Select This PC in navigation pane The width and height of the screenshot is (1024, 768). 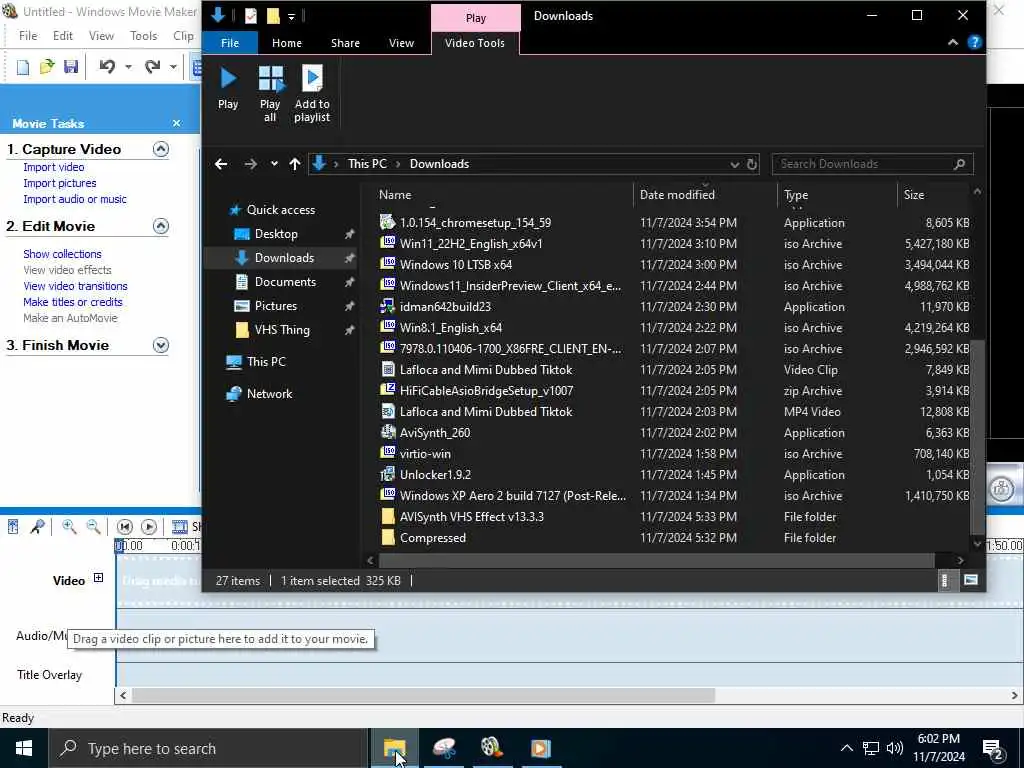click(x=265, y=362)
